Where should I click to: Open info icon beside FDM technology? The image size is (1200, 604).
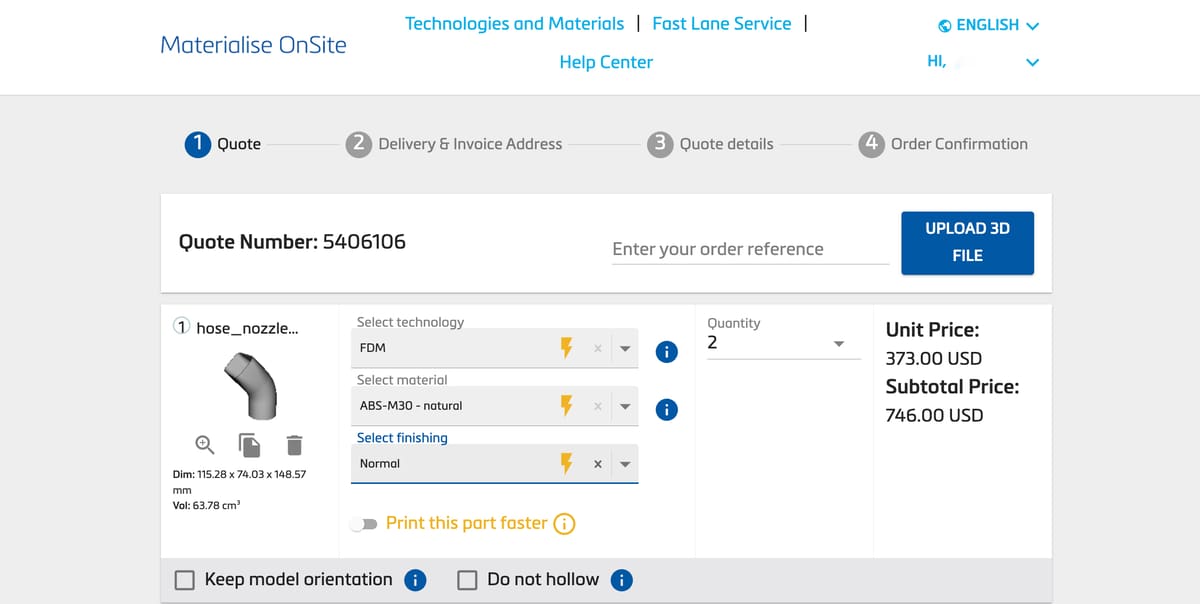coord(666,351)
